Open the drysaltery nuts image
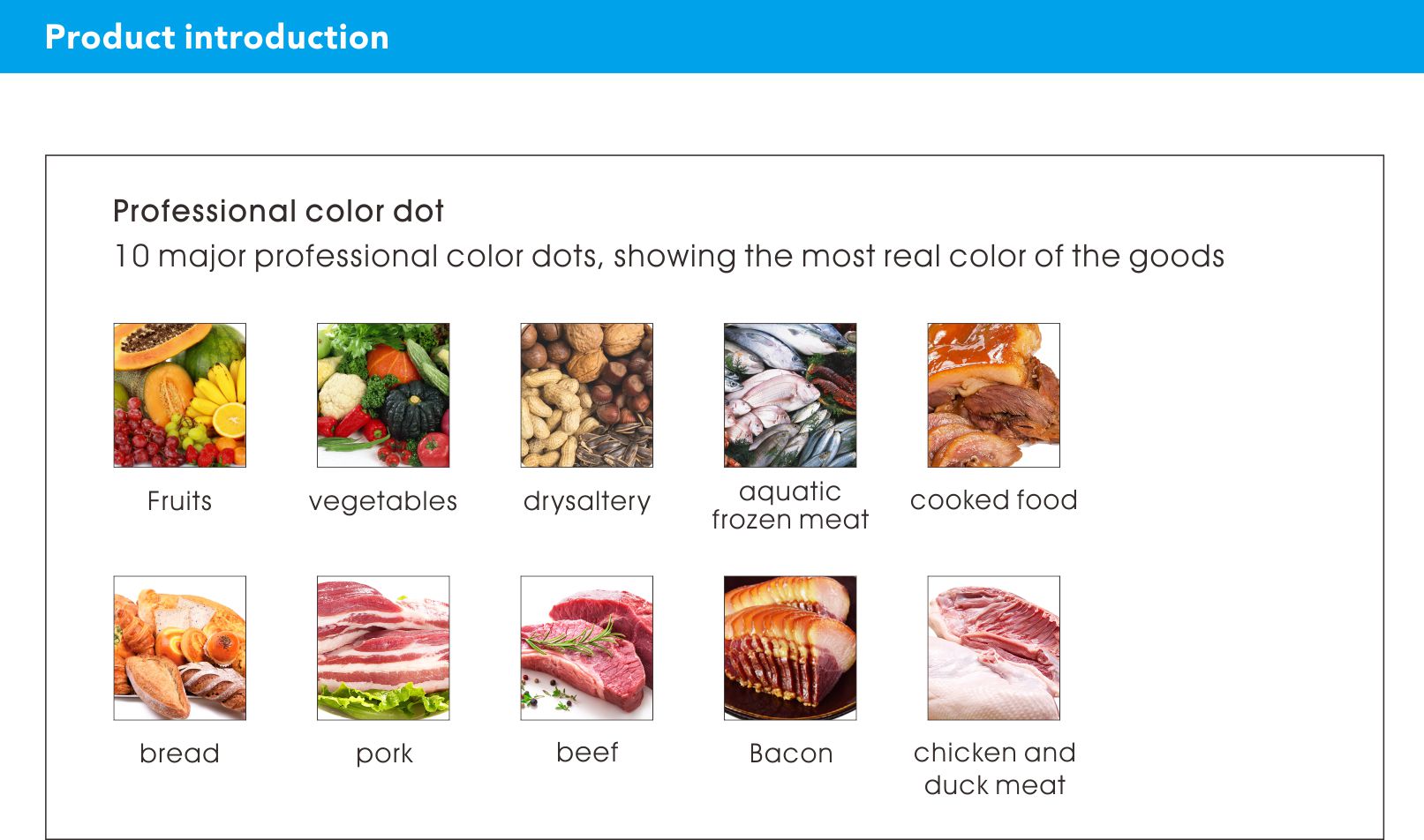This screenshot has width=1424, height=840. 587,395
